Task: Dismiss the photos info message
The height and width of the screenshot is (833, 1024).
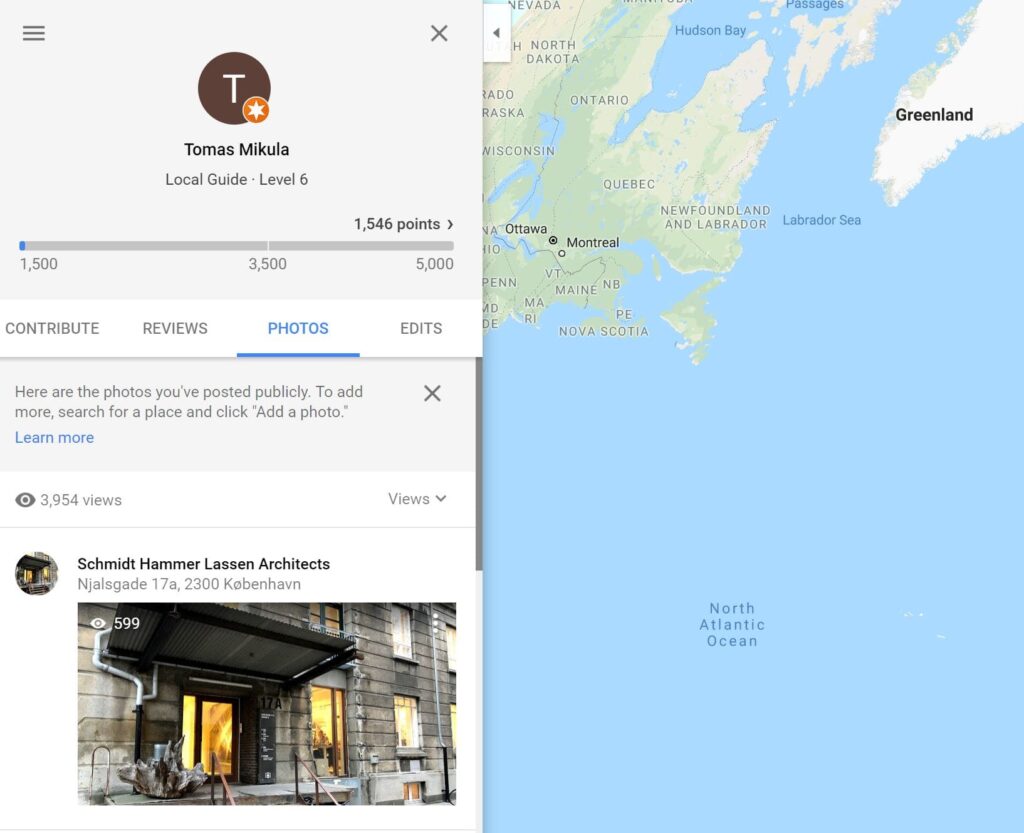Action: [x=432, y=393]
